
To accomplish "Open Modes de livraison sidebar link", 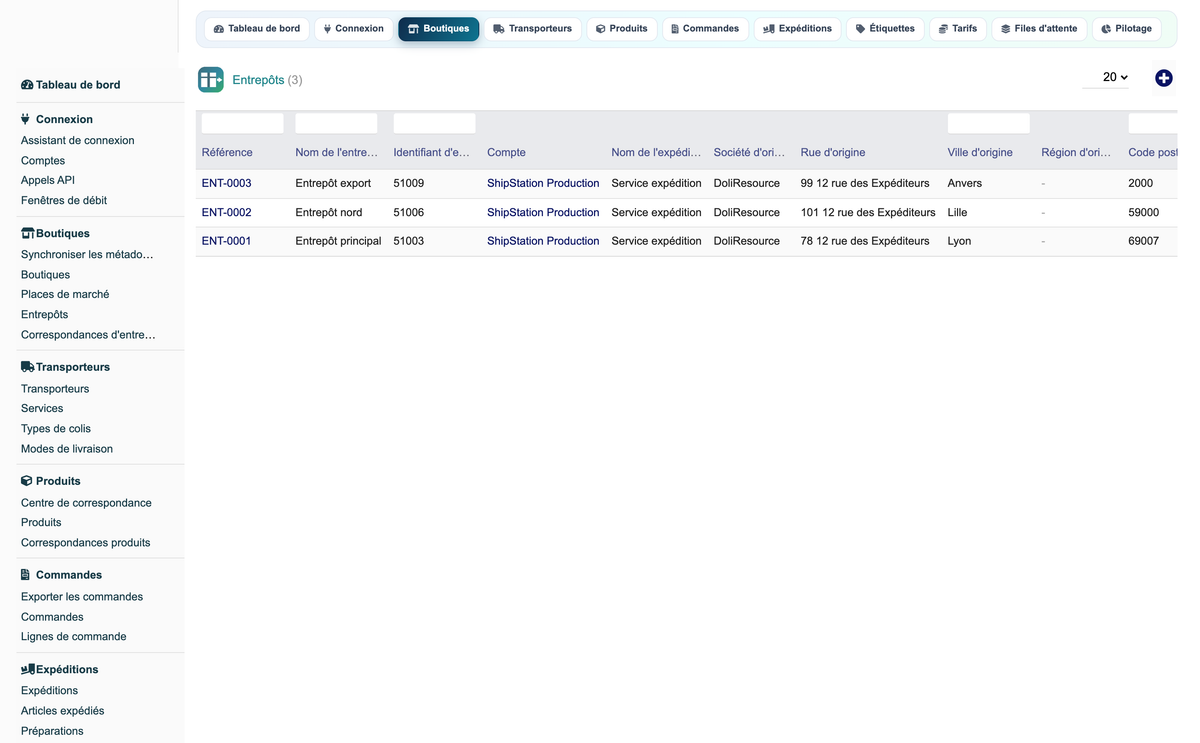I will click(67, 449).
